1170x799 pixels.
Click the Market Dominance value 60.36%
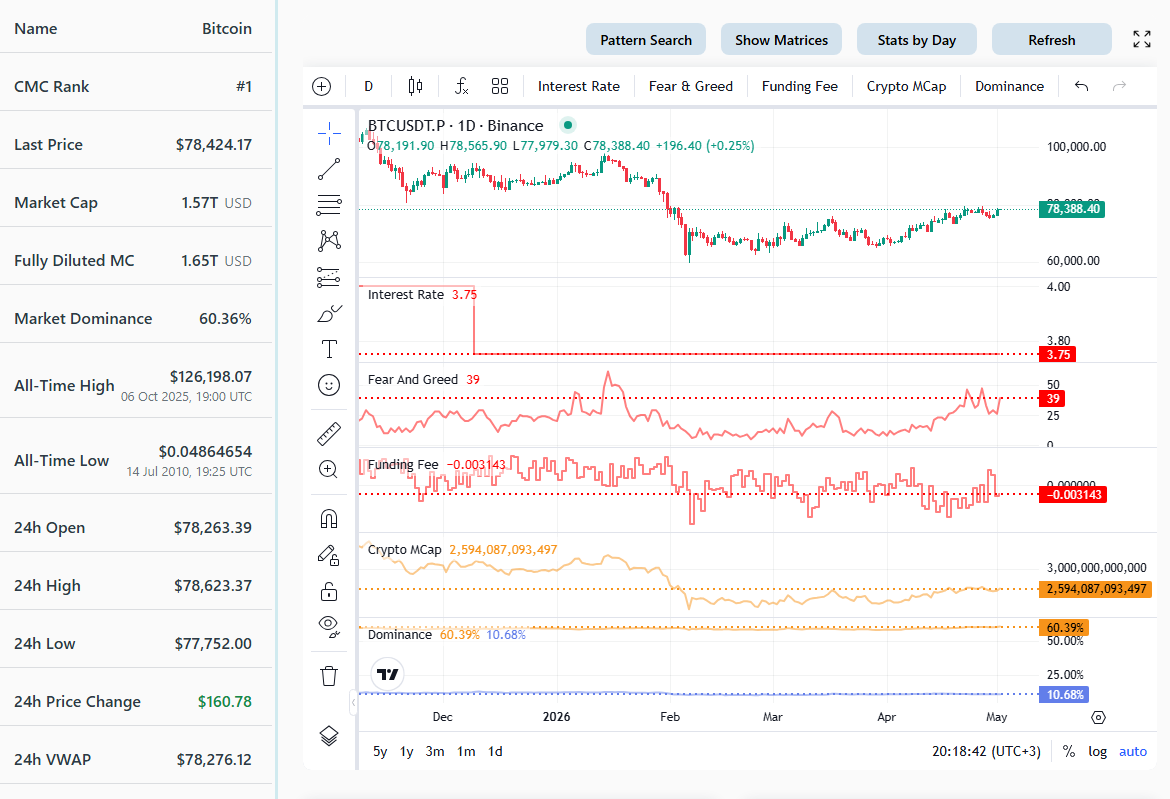225,319
